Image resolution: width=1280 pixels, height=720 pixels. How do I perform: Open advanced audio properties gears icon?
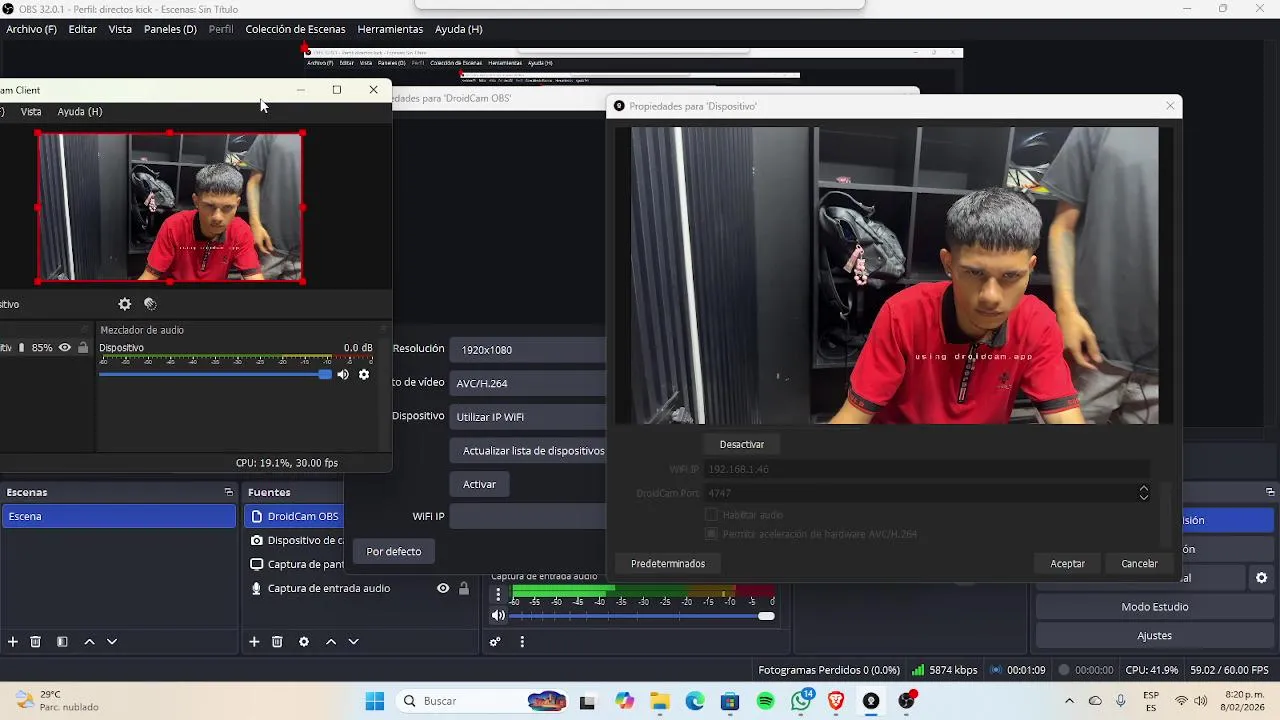click(495, 642)
